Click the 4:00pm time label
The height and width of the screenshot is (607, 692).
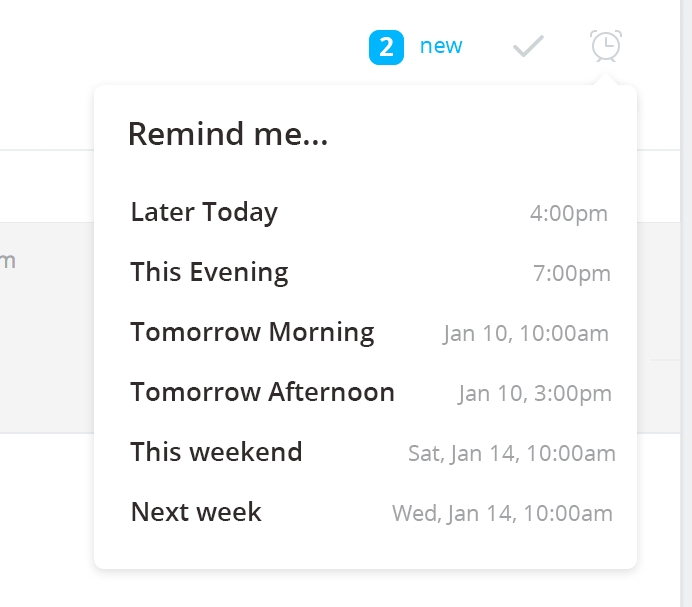coord(569,214)
